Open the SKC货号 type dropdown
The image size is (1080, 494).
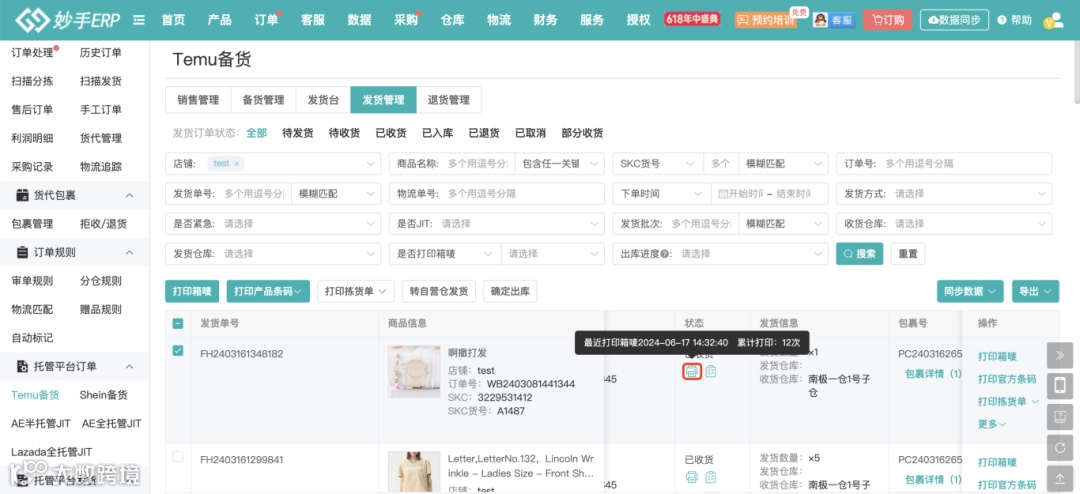tap(658, 164)
